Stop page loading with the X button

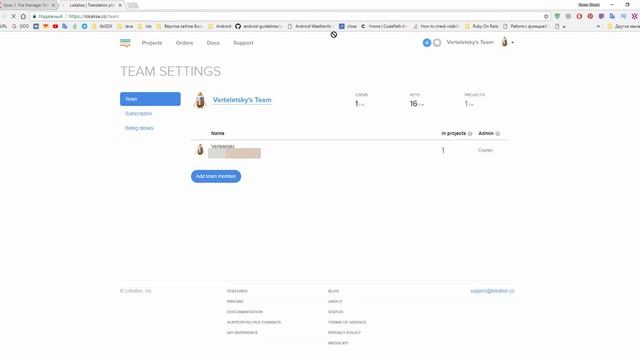pyautogui.click(x=13, y=16)
